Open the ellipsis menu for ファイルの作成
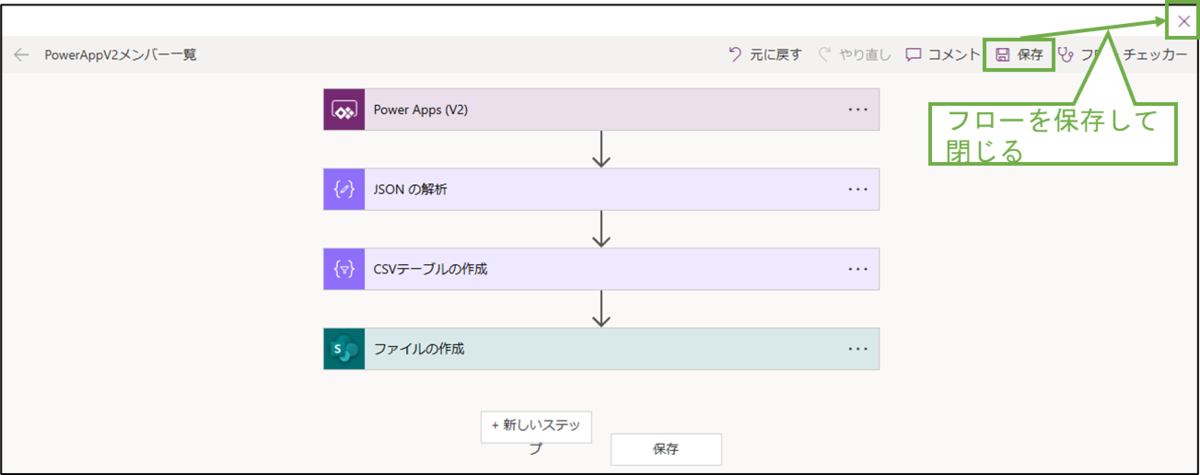 pos(858,349)
